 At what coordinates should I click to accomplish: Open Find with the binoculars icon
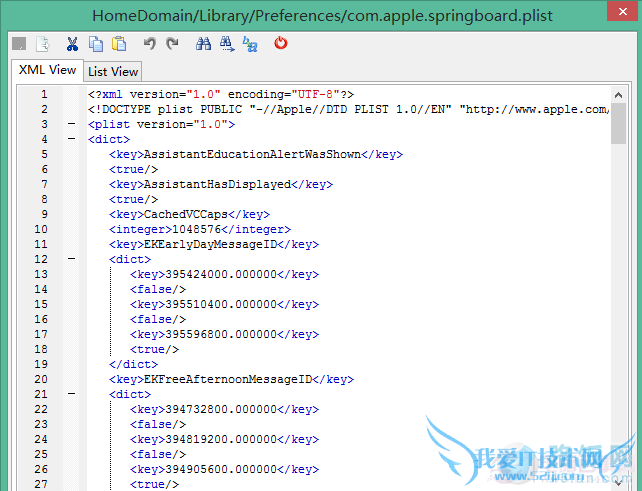[203, 43]
